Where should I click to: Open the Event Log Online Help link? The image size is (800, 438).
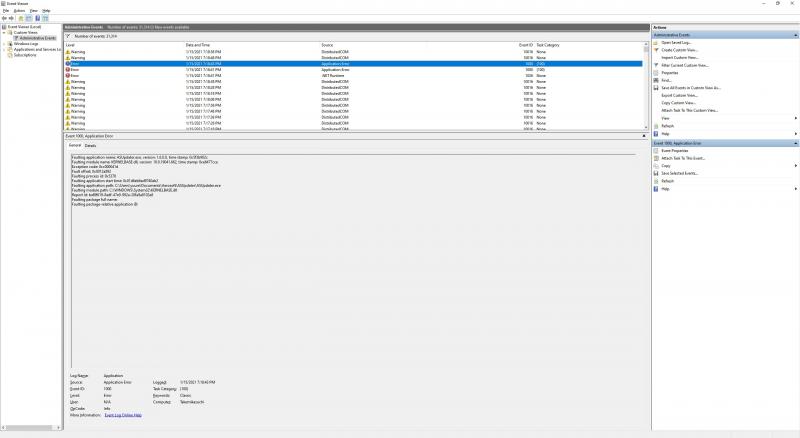pyautogui.click(x=123, y=415)
